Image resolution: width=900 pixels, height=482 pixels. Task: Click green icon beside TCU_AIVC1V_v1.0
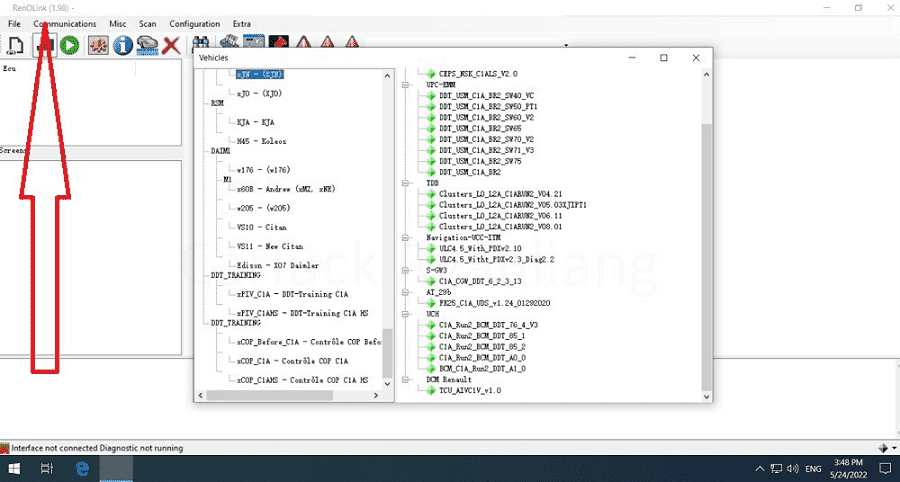[x=430, y=390]
